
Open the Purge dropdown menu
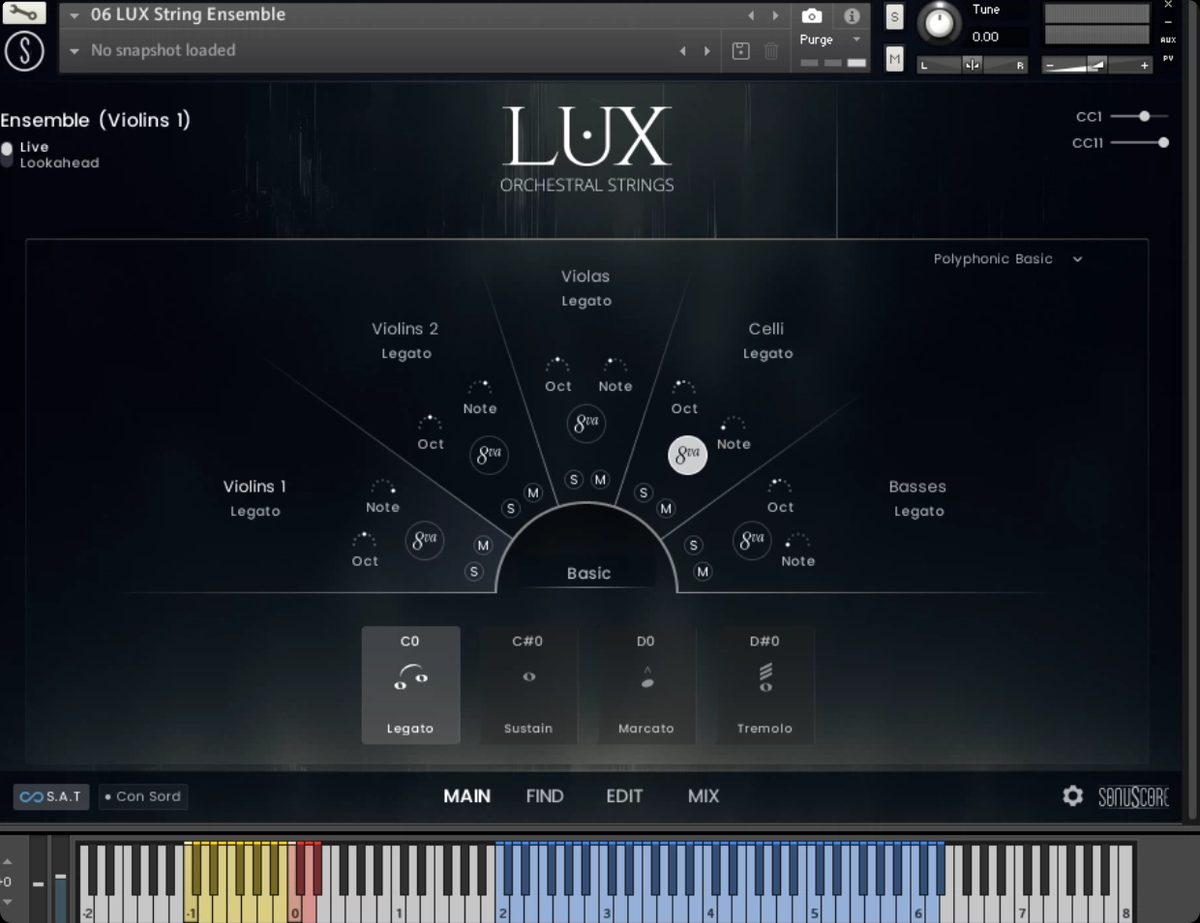(x=831, y=40)
